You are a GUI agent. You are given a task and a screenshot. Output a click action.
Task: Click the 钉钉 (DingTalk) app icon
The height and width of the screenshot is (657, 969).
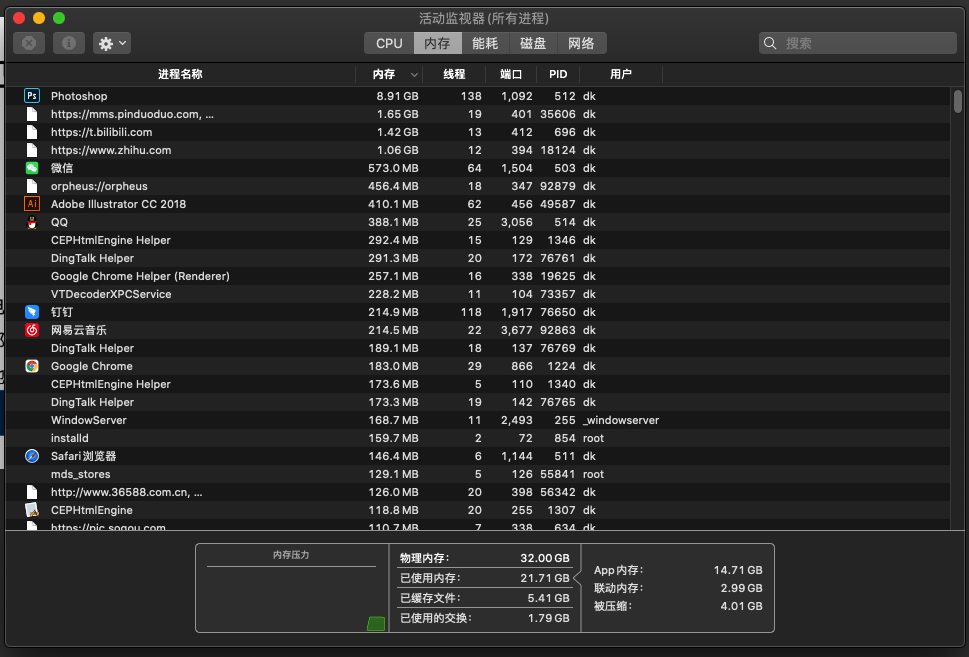(x=31, y=312)
